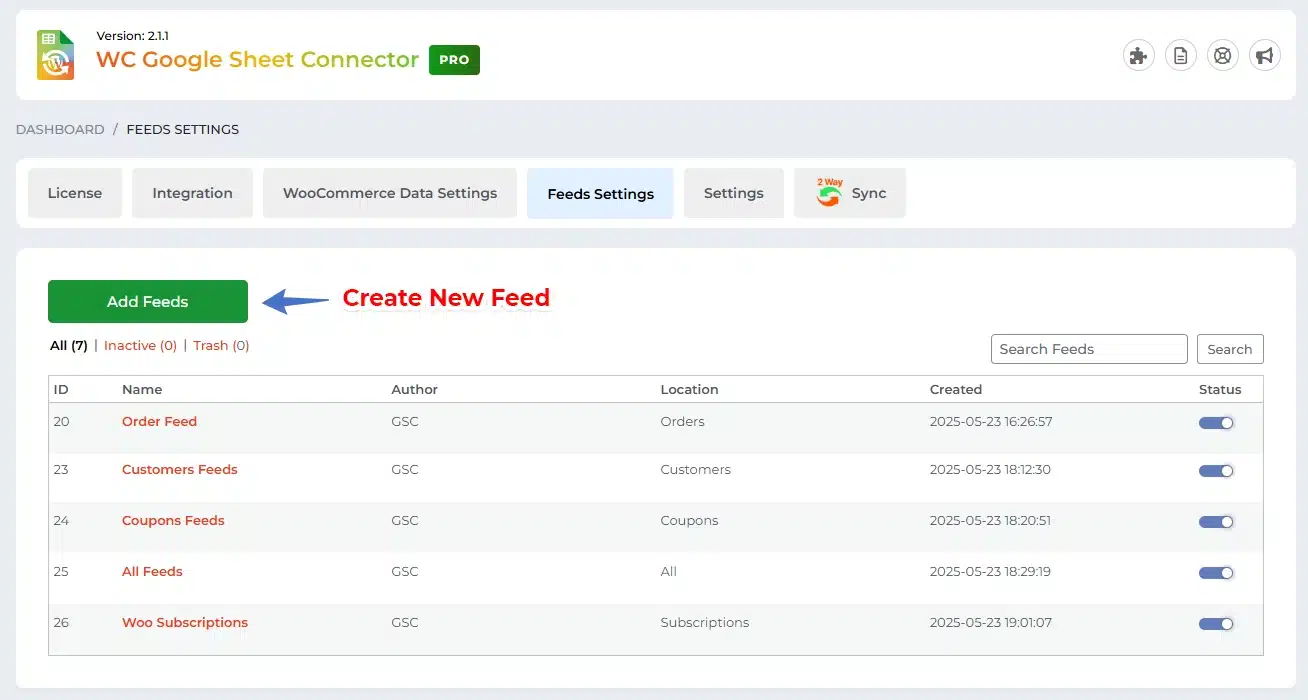Viewport: 1308px width, 700px height.
Task: Click the puzzle piece plugins icon
Action: pyautogui.click(x=1138, y=56)
